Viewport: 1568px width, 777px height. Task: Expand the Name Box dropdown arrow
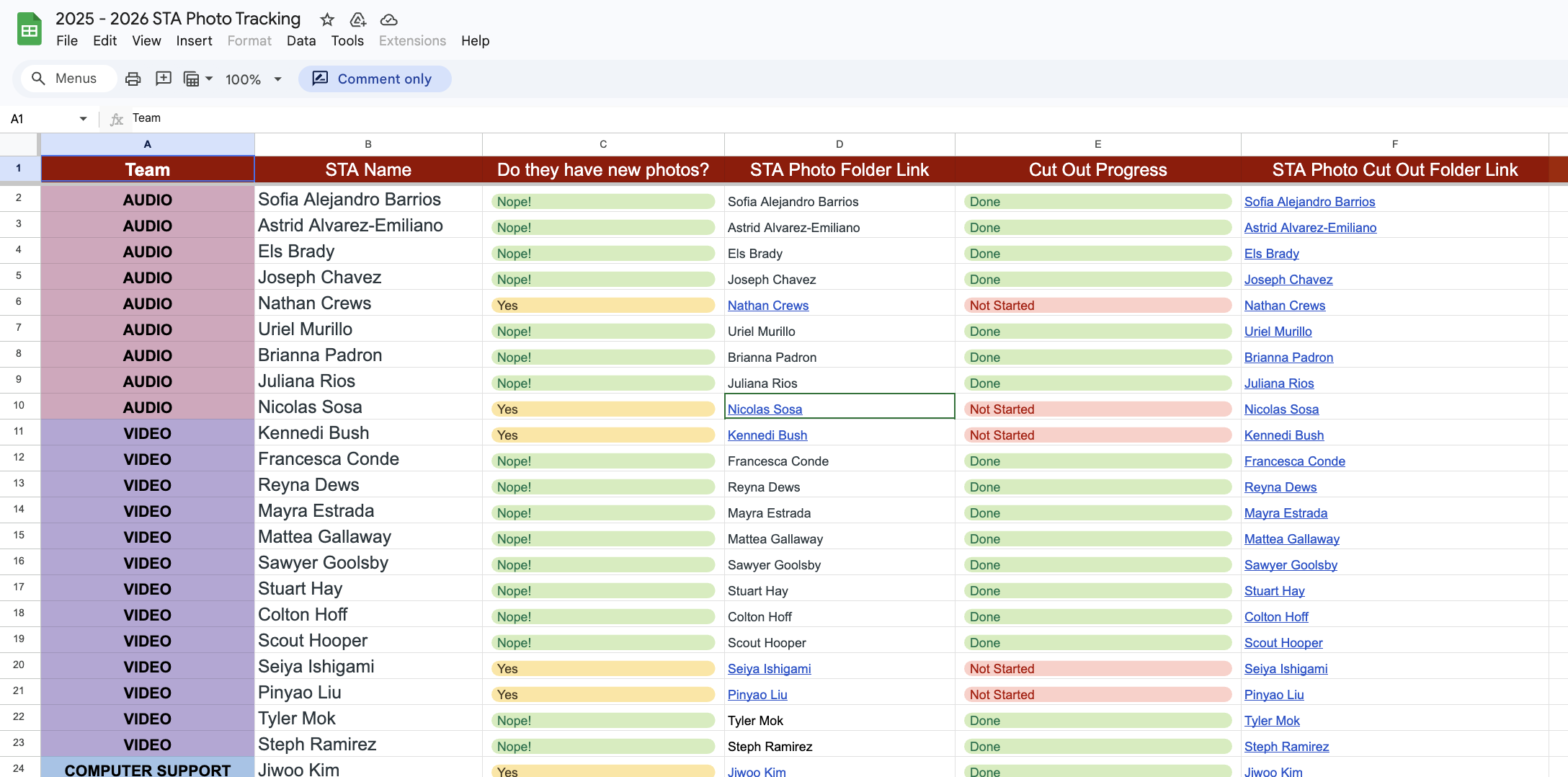click(83, 118)
